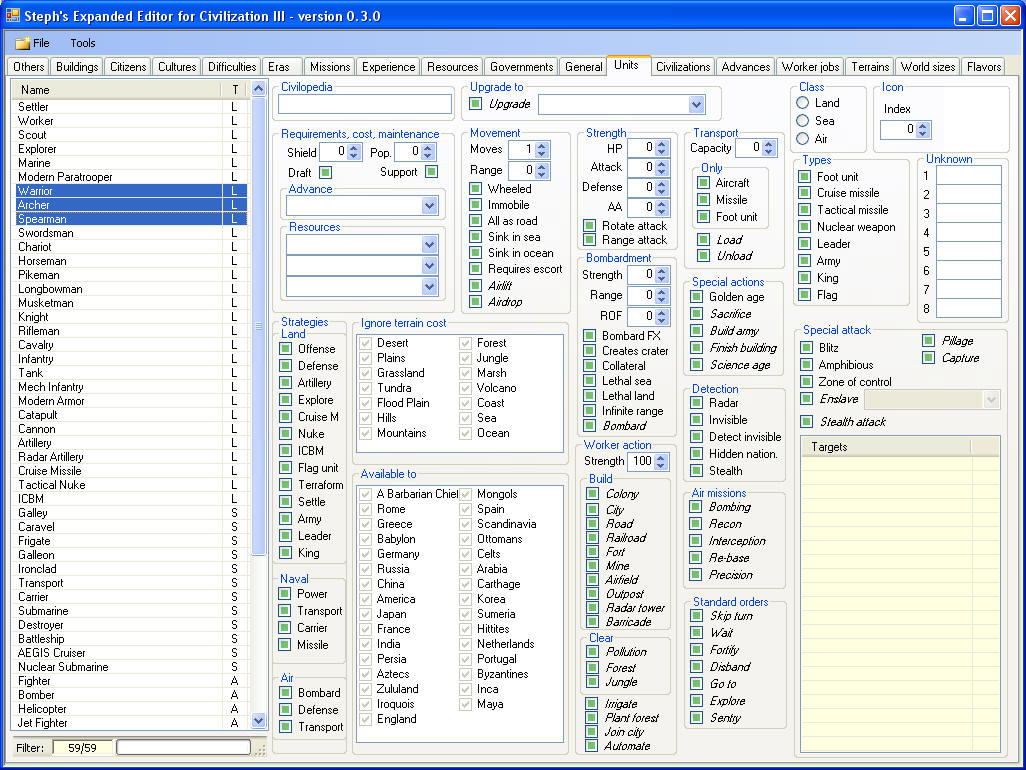Toggle Ignore terrain cost for Desert

(366, 343)
